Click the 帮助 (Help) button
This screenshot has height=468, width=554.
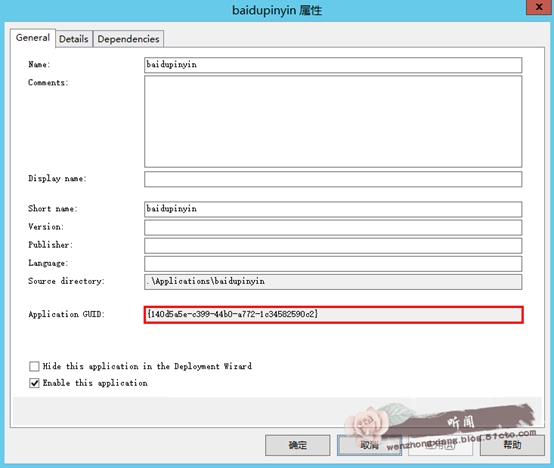pos(512,445)
